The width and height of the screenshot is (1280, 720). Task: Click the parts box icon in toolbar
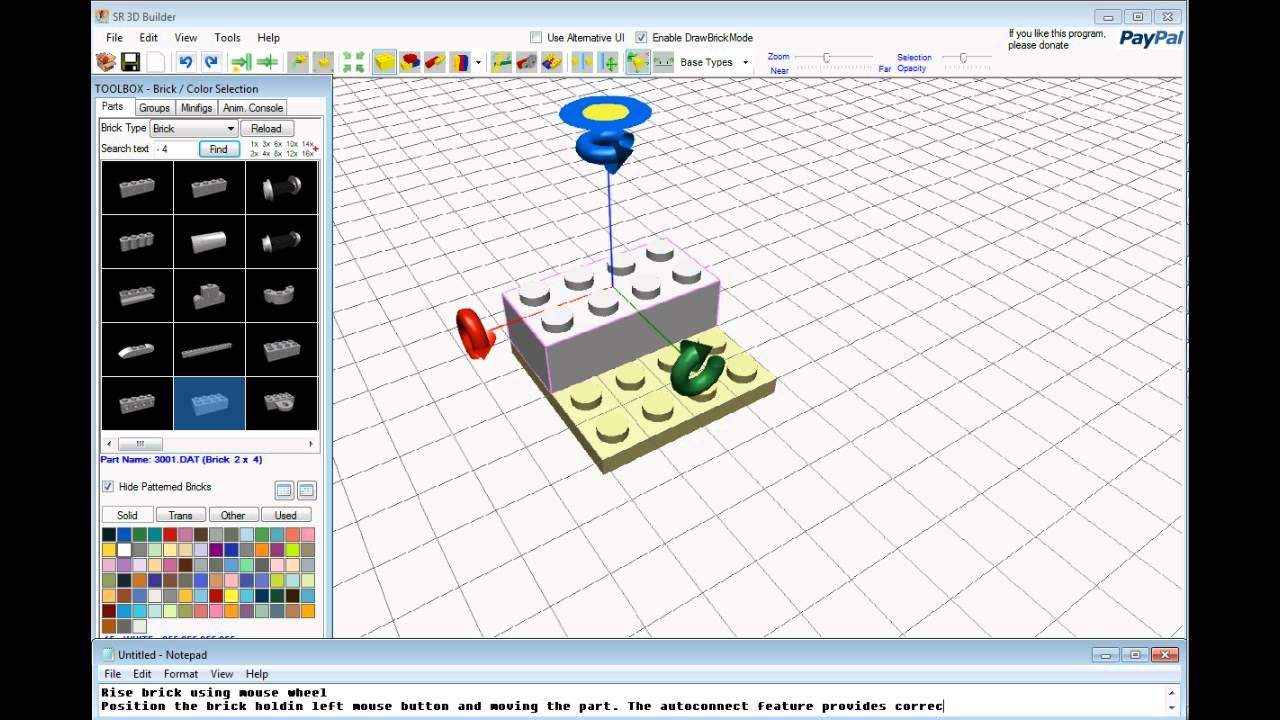pyautogui.click(x=105, y=62)
